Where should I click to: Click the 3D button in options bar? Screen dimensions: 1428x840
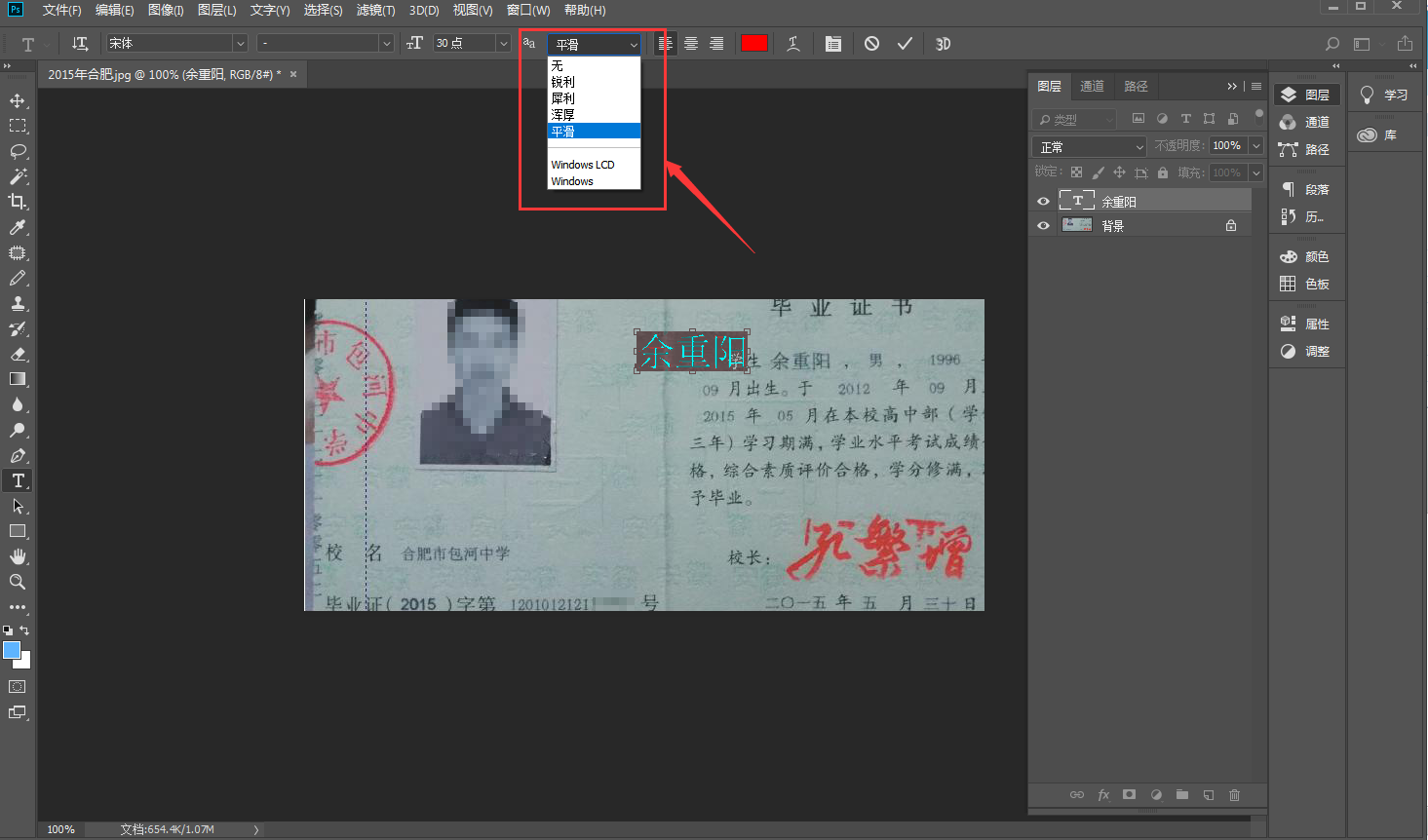(x=943, y=44)
